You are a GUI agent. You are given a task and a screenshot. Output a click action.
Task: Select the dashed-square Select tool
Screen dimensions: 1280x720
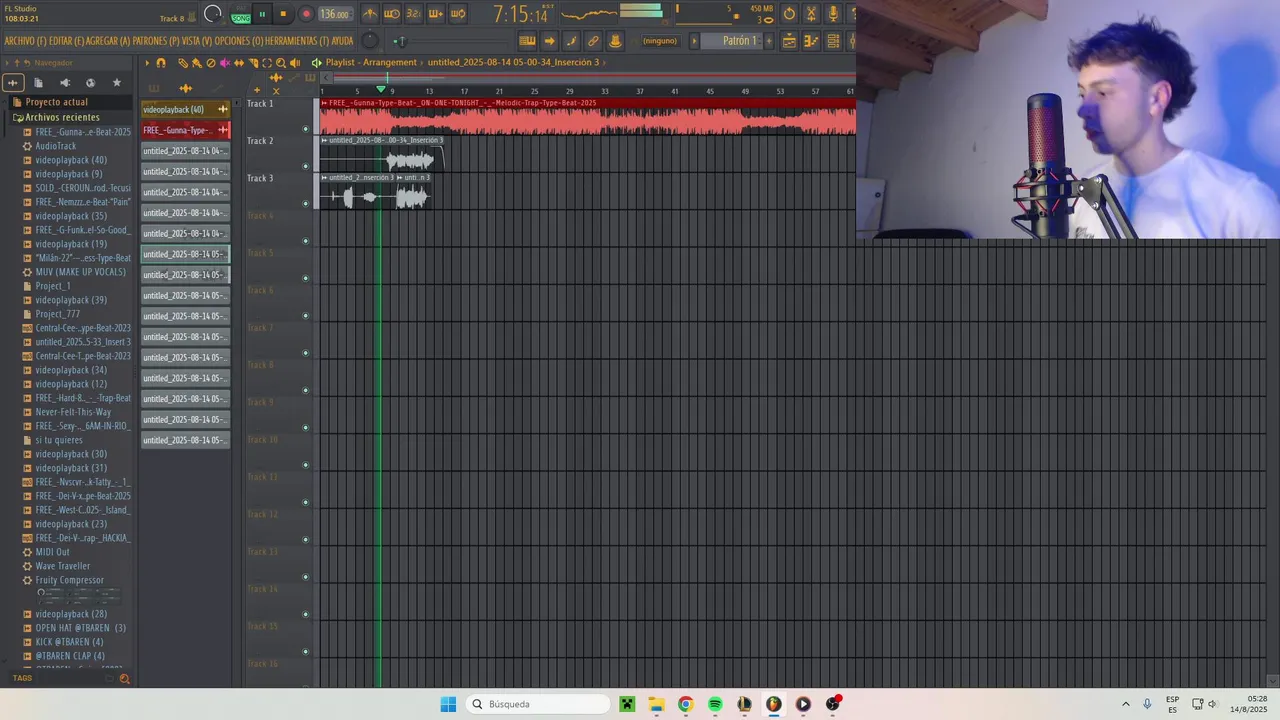point(267,62)
